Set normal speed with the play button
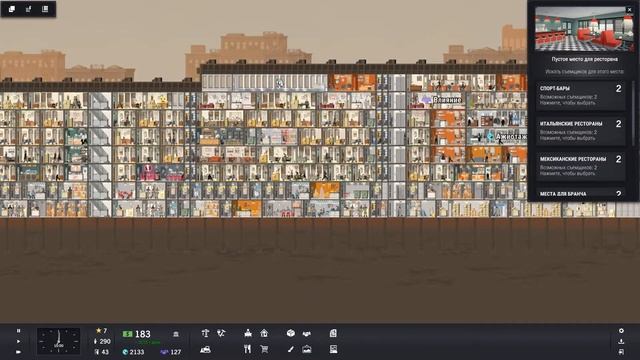This screenshot has width=640, height=360. [18, 342]
